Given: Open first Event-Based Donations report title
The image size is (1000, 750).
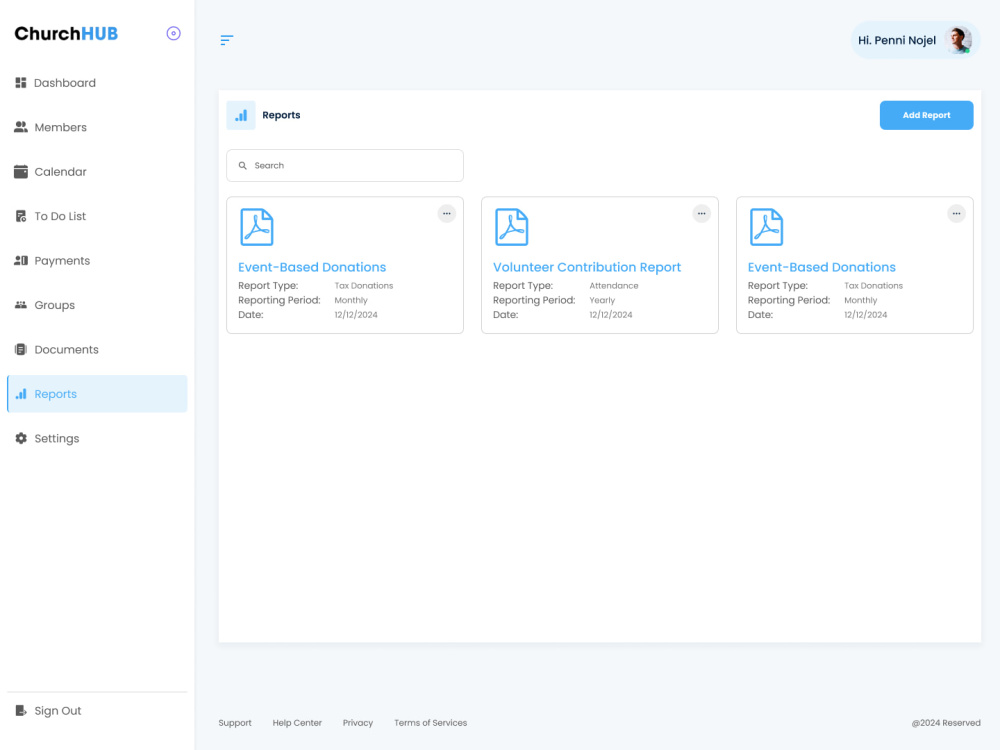Looking at the screenshot, I should click(312, 267).
